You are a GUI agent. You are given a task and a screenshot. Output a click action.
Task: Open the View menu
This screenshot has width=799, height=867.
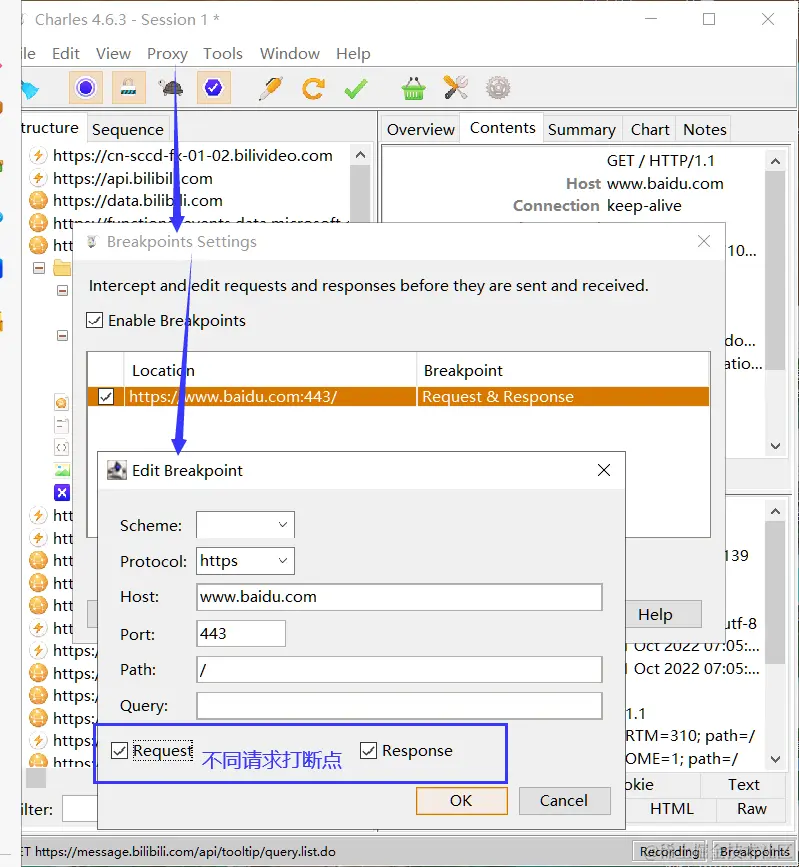click(x=113, y=54)
